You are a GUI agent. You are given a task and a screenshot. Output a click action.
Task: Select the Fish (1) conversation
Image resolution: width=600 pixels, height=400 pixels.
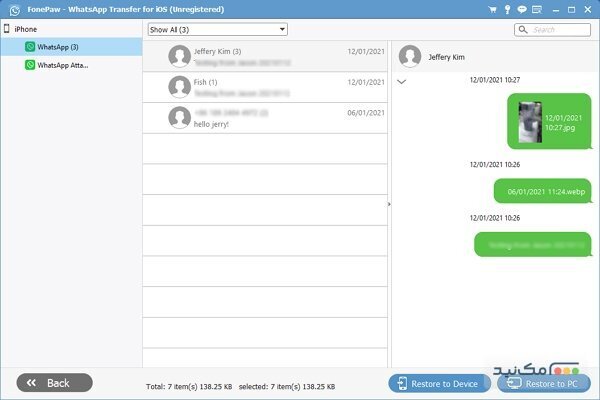point(265,87)
